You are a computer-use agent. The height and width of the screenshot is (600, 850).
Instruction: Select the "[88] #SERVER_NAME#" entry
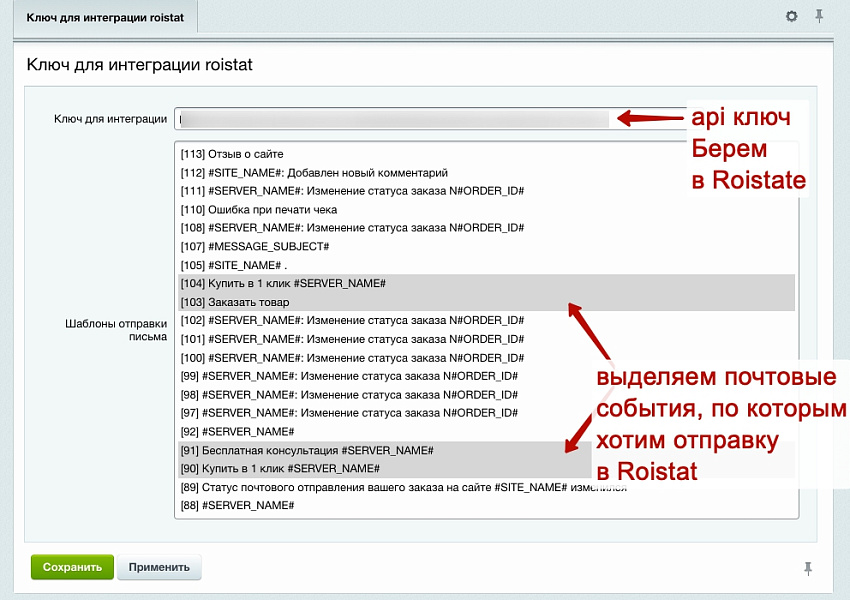tap(237, 505)
